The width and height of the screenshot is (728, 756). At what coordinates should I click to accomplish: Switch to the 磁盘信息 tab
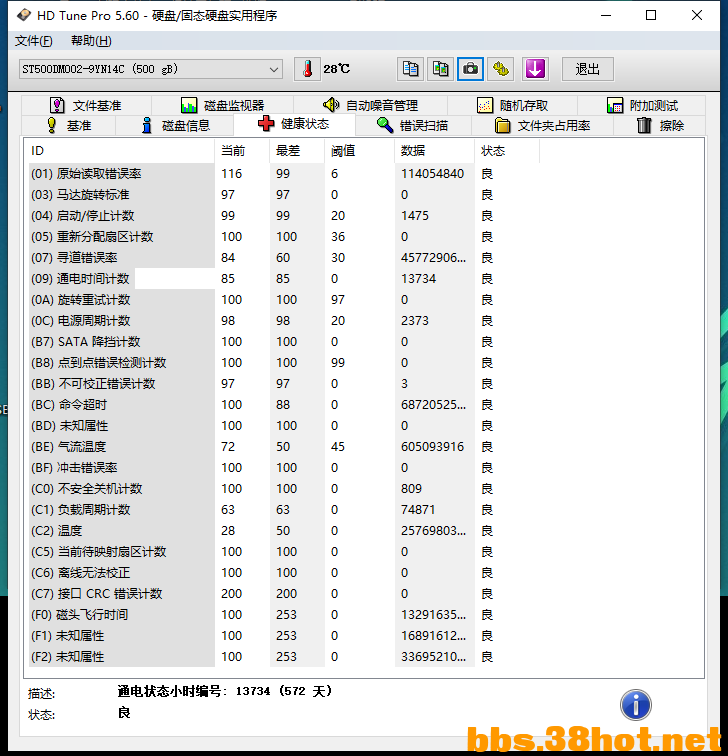coord(175,125)
